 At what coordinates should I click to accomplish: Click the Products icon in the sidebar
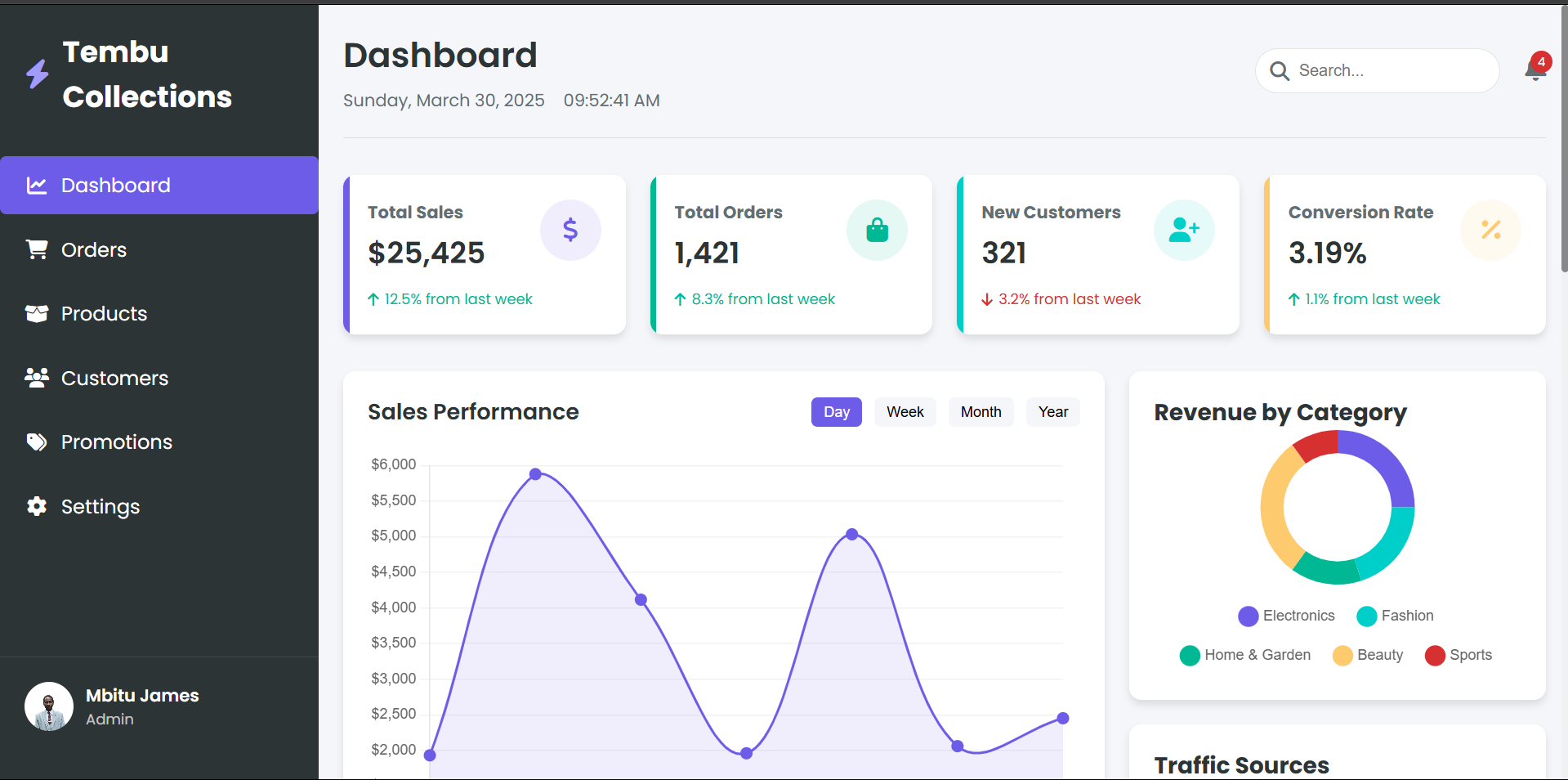pos(37,313)
